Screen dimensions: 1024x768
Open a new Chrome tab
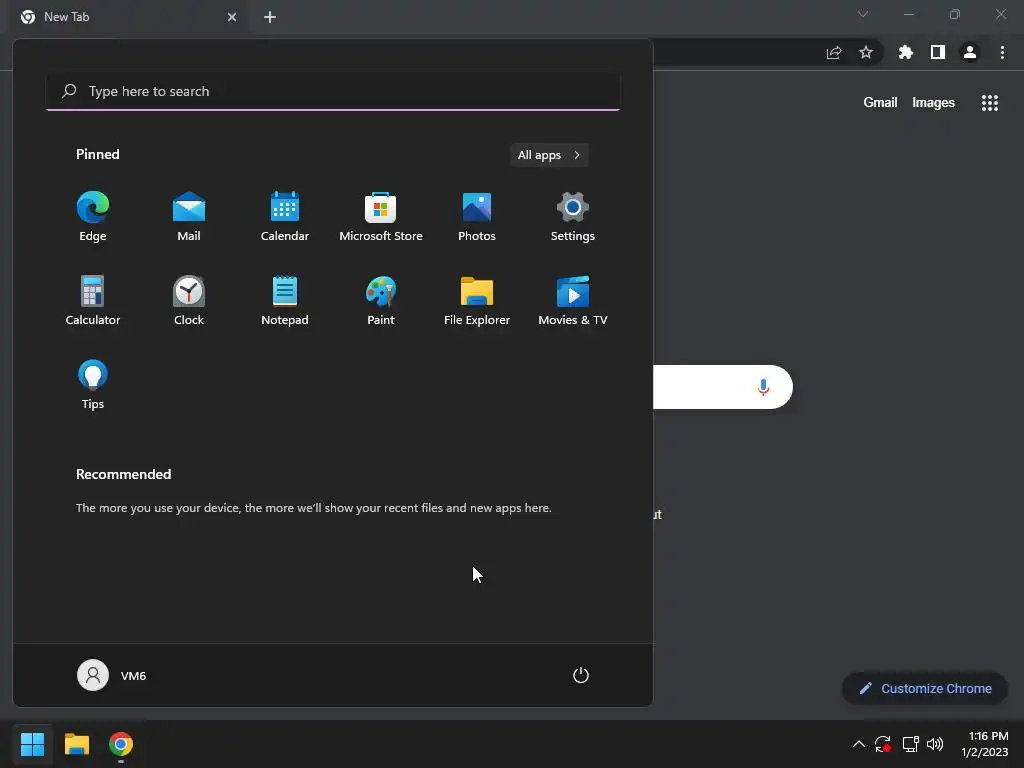click(x=270, y=17)
